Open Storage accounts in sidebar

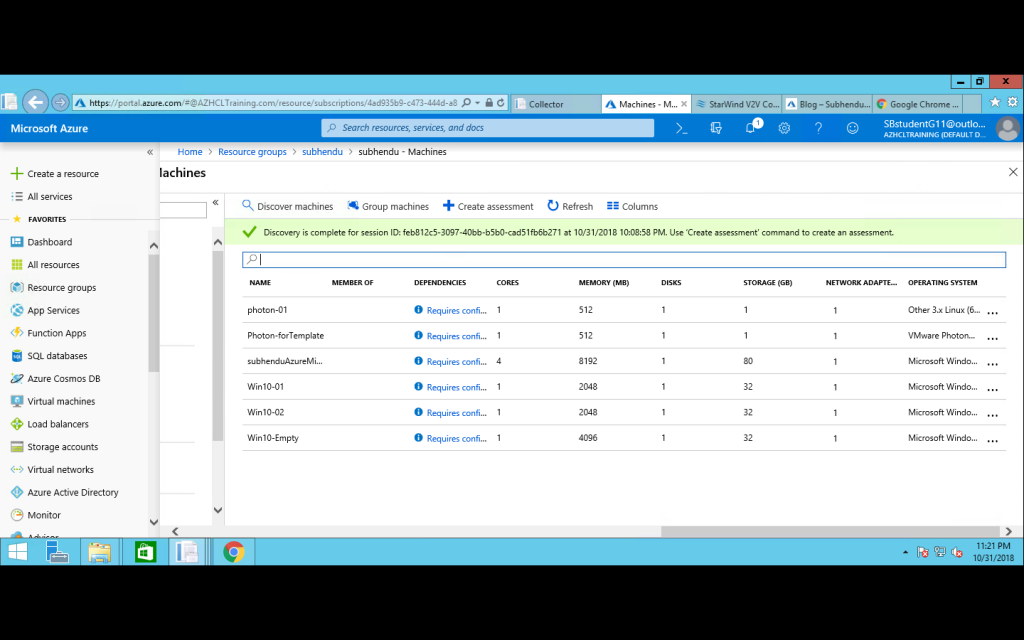[x=63, y=447]
